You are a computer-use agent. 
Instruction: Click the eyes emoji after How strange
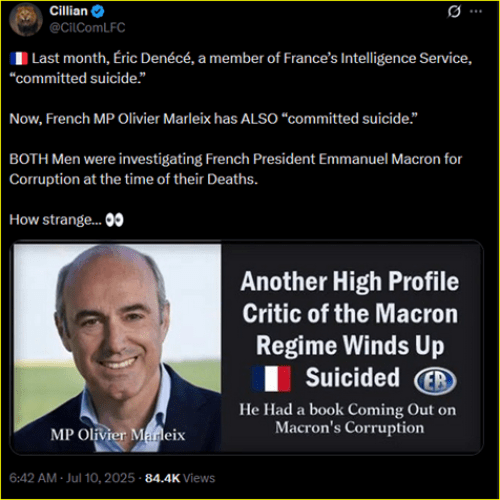114,220
